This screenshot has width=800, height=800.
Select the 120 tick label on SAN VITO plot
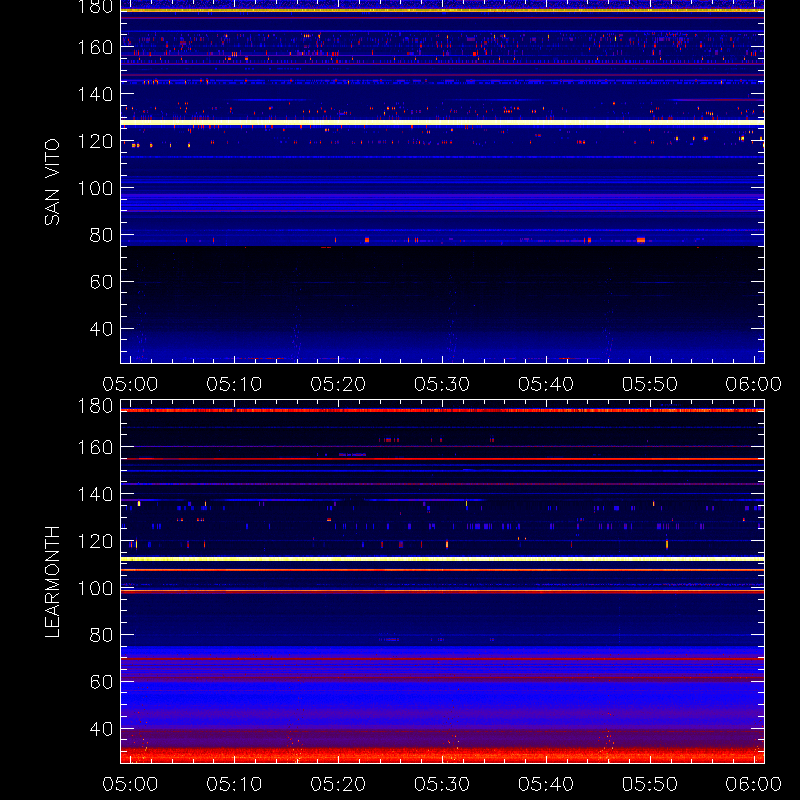pyautogui.click(x=95, y=141)
